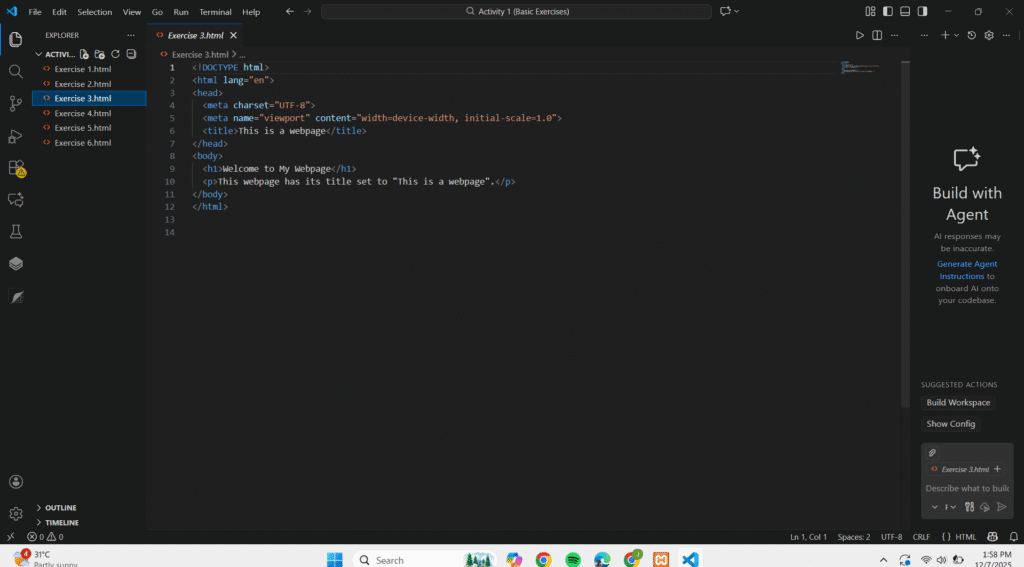This screenshot has width=1024, height=567.
Task: Open the Run and Debug view
Action: [x=15, y=136]
